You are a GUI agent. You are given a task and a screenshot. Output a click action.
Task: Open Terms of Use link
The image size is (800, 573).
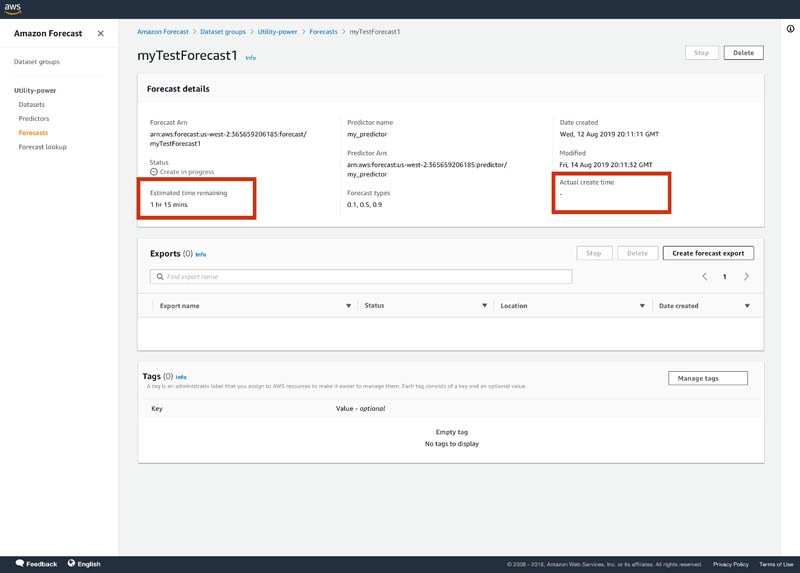776,564
